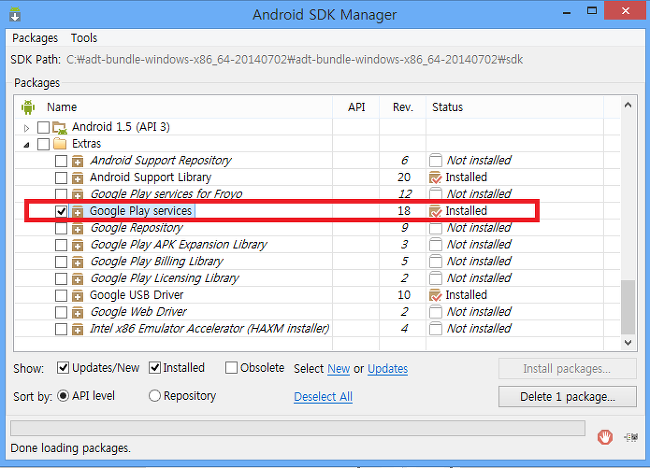Screen dimensions: 650x468
Task: Click Not installed status icon for Google Web Driver
Action: click(435, 312)
